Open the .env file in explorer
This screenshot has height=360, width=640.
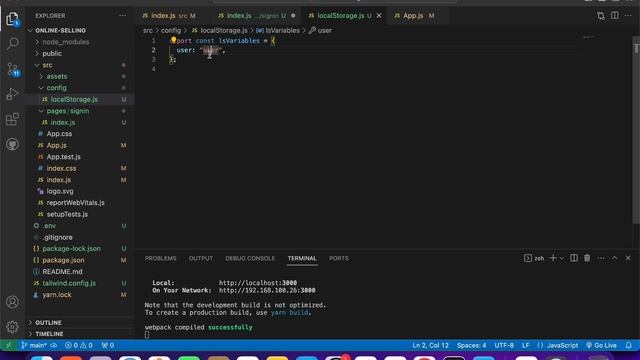(x=49, y=226)
